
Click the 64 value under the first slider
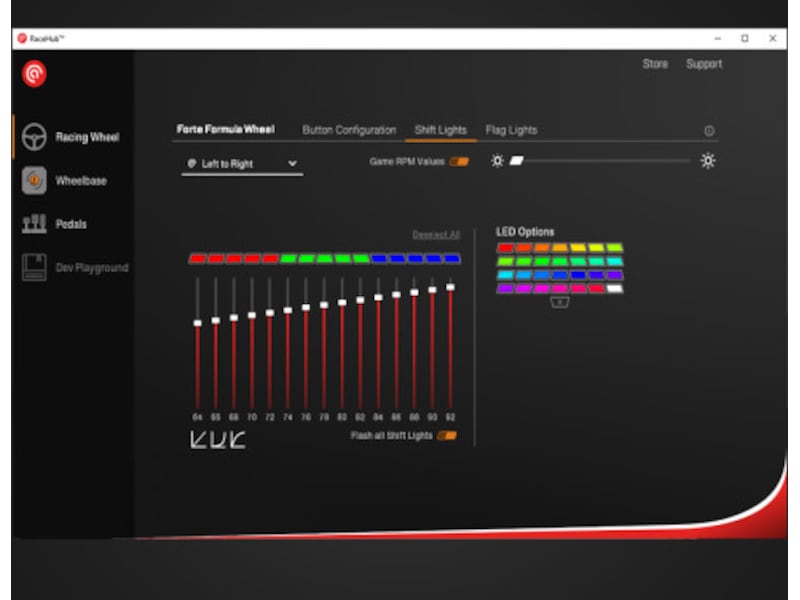pyautogui.click(x=197, y=417)
